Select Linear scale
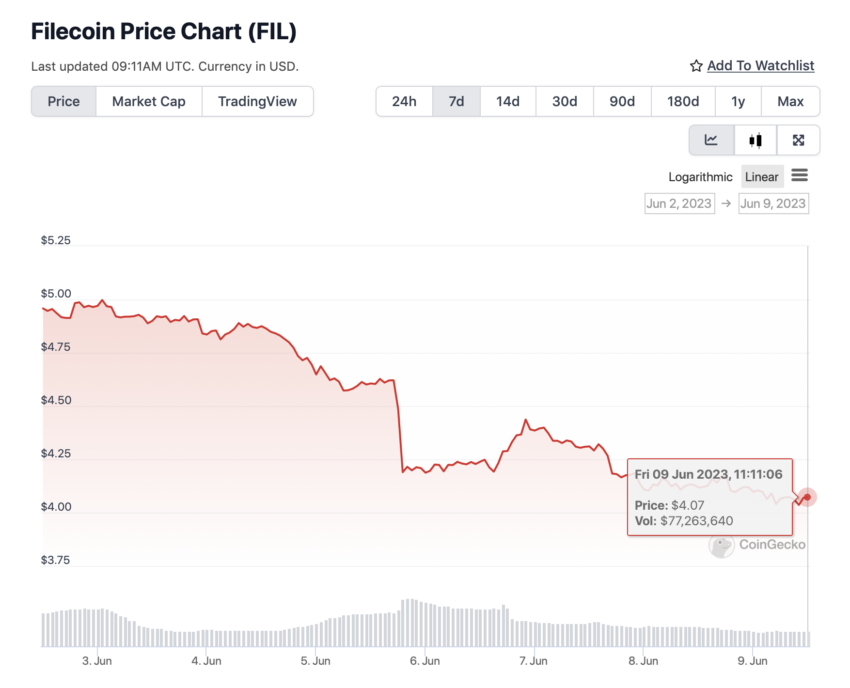This screenshot has width=850, height=688. click(762, 177)
